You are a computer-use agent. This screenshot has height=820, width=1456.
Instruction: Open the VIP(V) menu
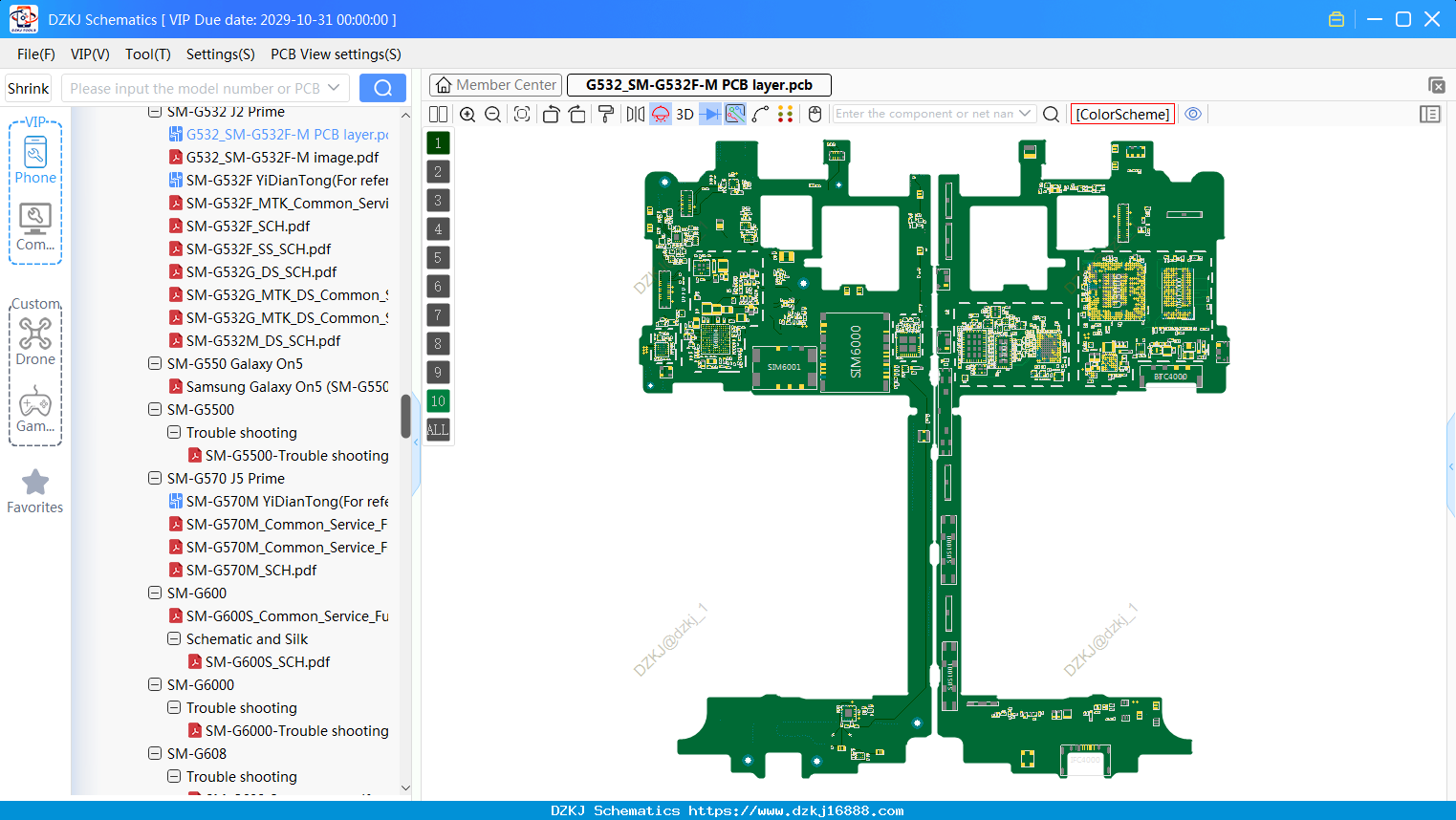coord(90,54)
